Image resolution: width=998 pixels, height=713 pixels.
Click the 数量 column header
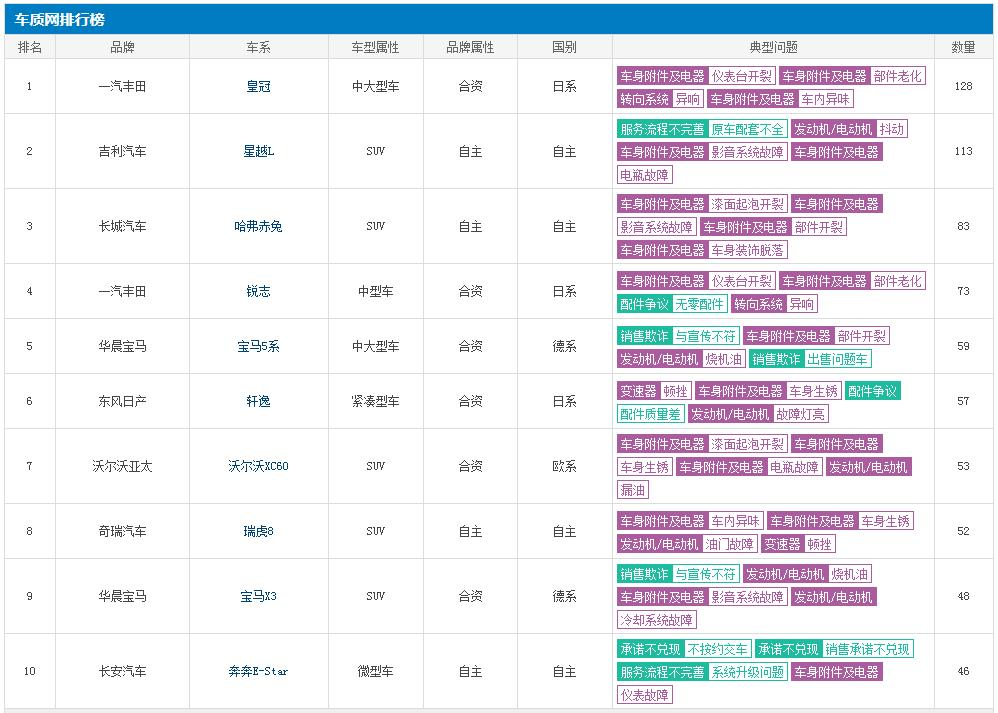[x=964, y=47]
